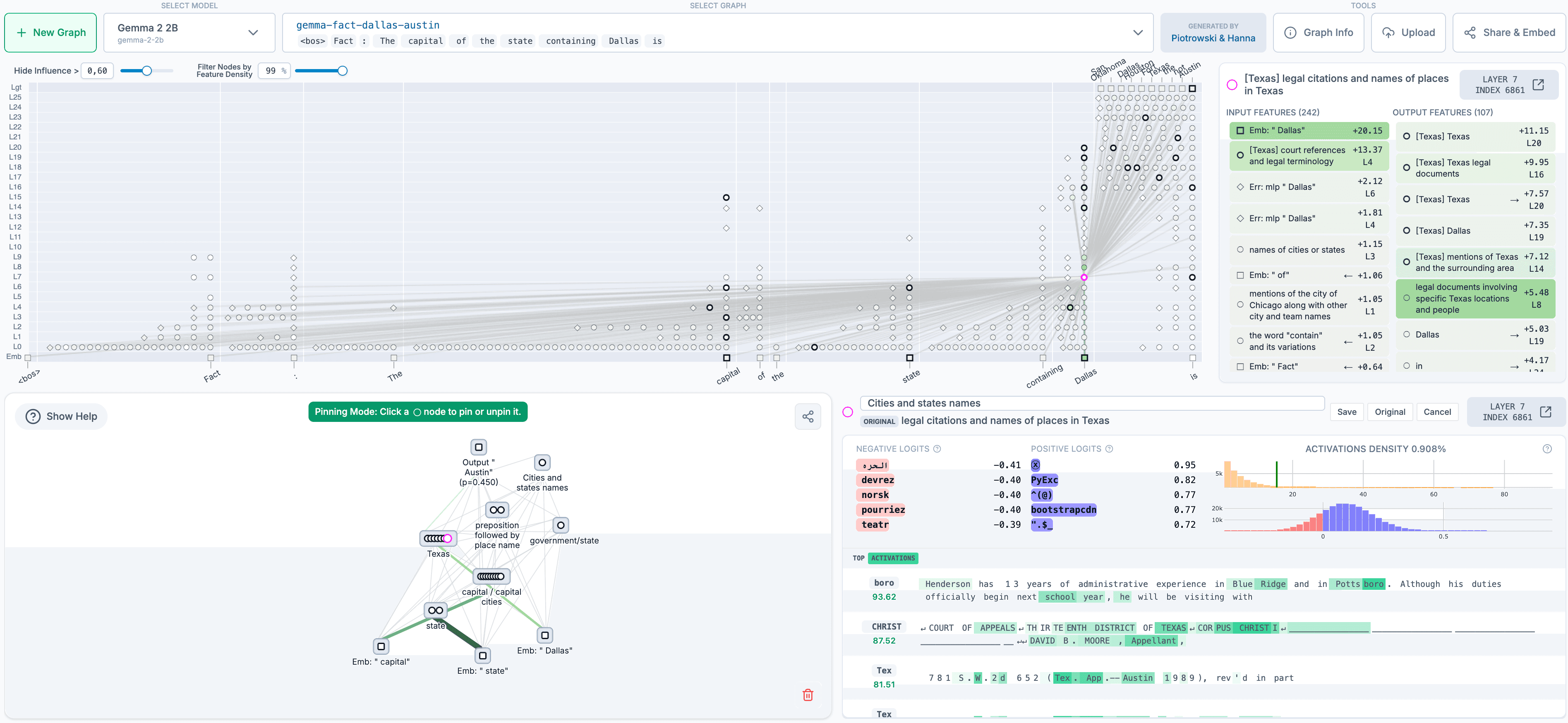This screenshot has width=1568, height=723.
Task: Switch to the Activations tab label
Action: [x=892, y=558]
